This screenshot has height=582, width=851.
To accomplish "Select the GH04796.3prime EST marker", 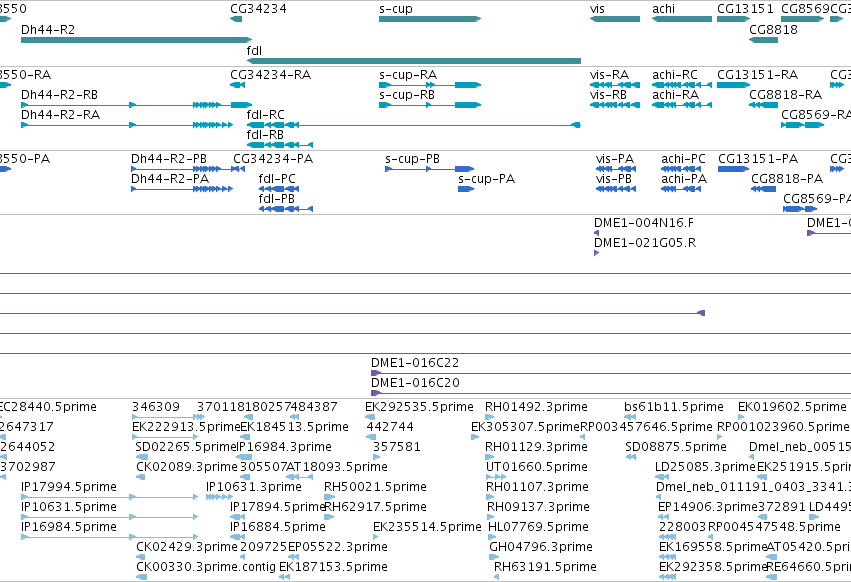I will (x=493, y=558).
